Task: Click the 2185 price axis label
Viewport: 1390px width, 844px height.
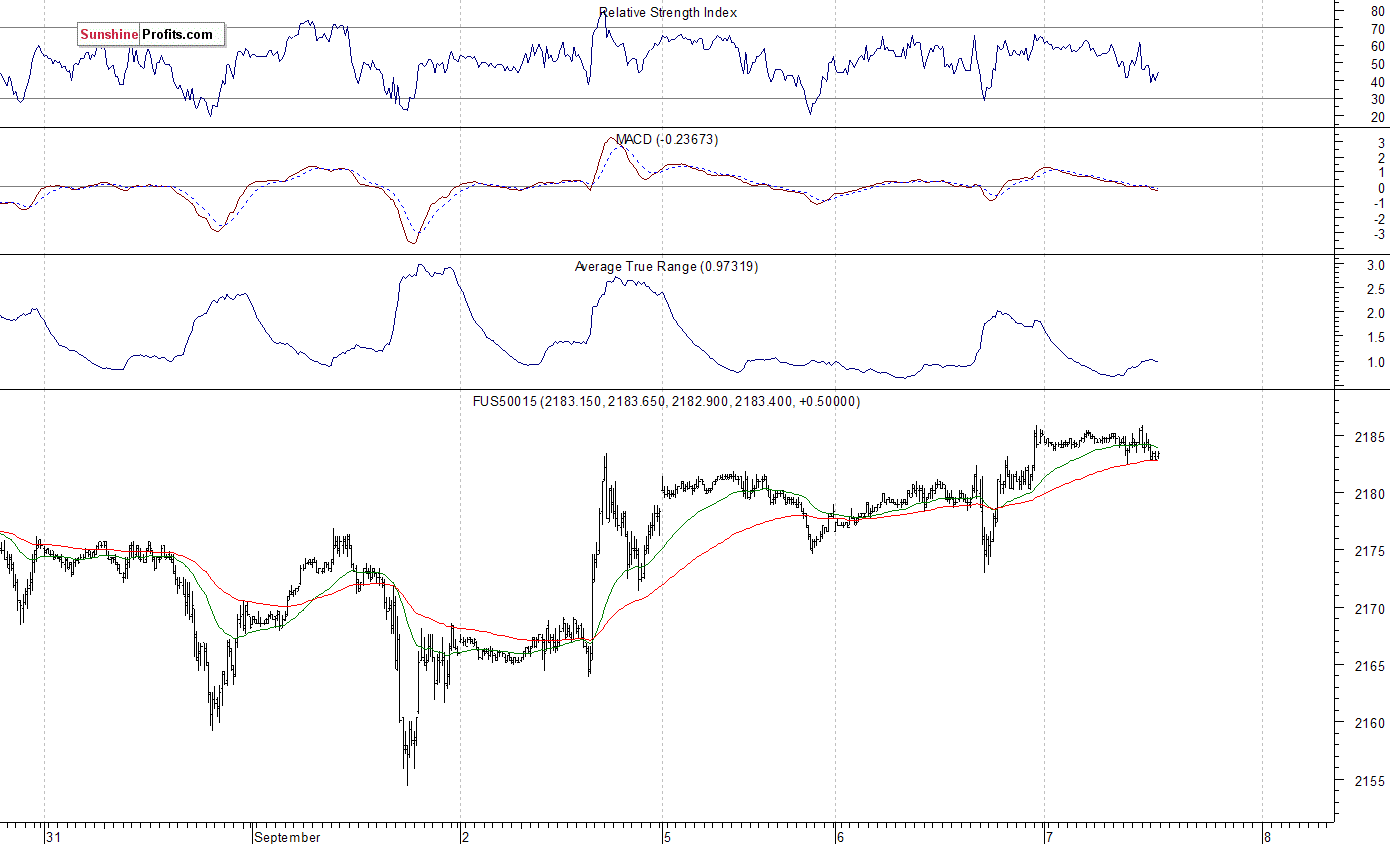Action: coord(1372,438)
